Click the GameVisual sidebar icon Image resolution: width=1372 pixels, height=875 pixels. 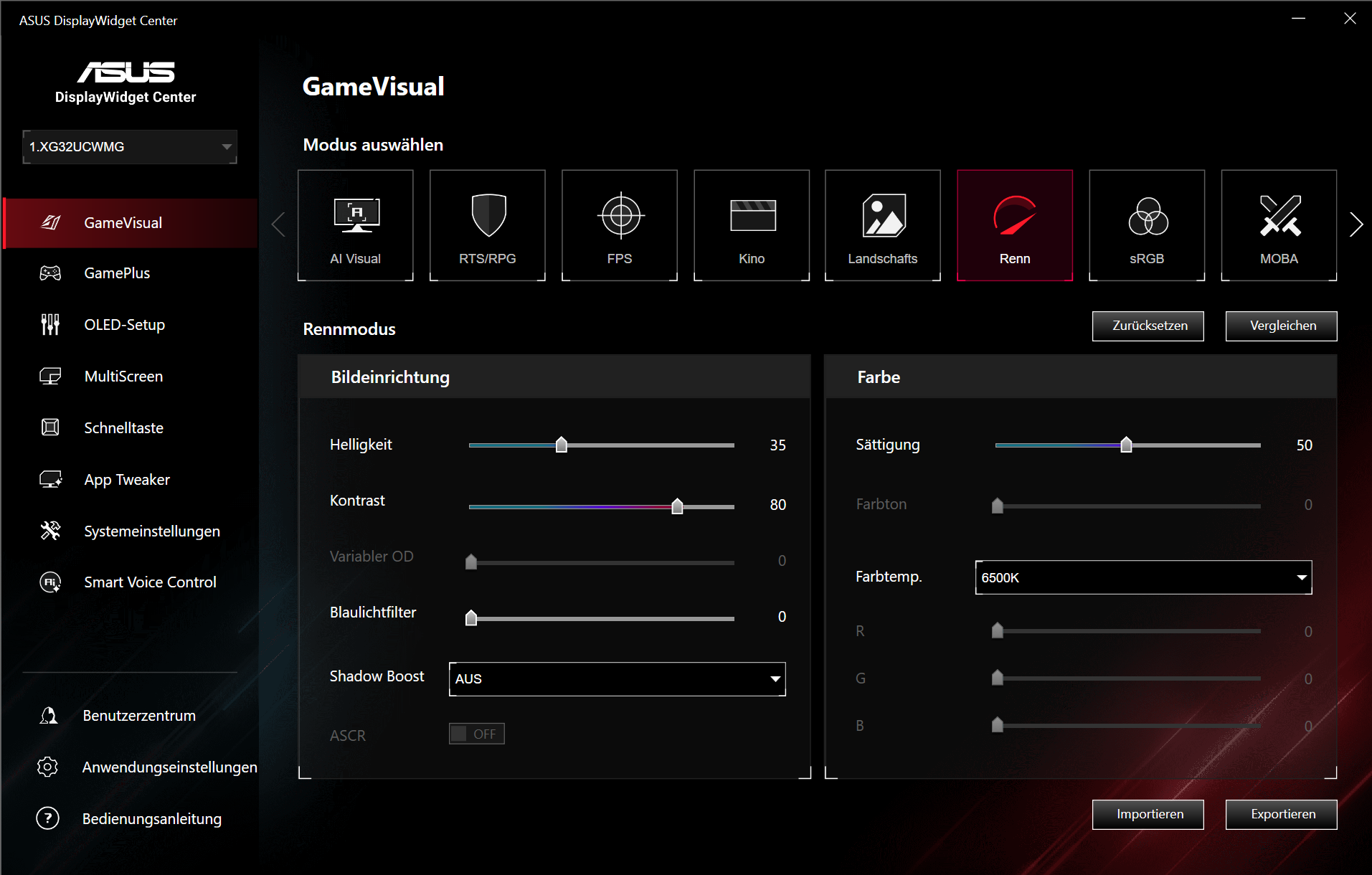(50, 222)
